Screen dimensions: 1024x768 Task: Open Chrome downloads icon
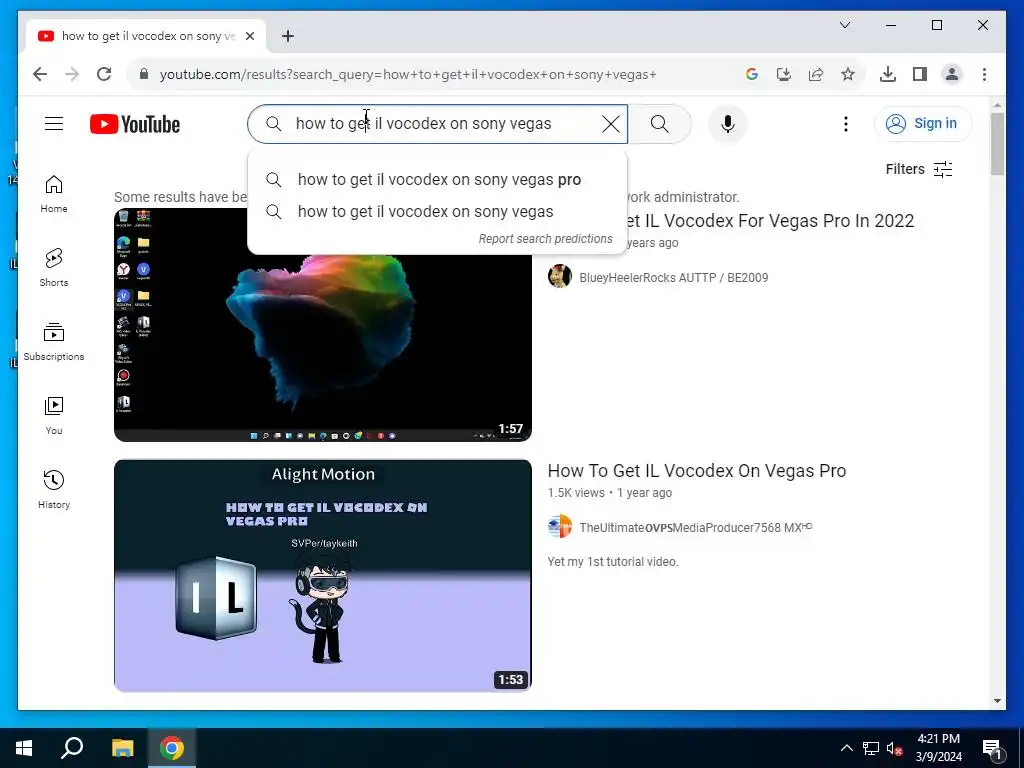coord(888,74)
